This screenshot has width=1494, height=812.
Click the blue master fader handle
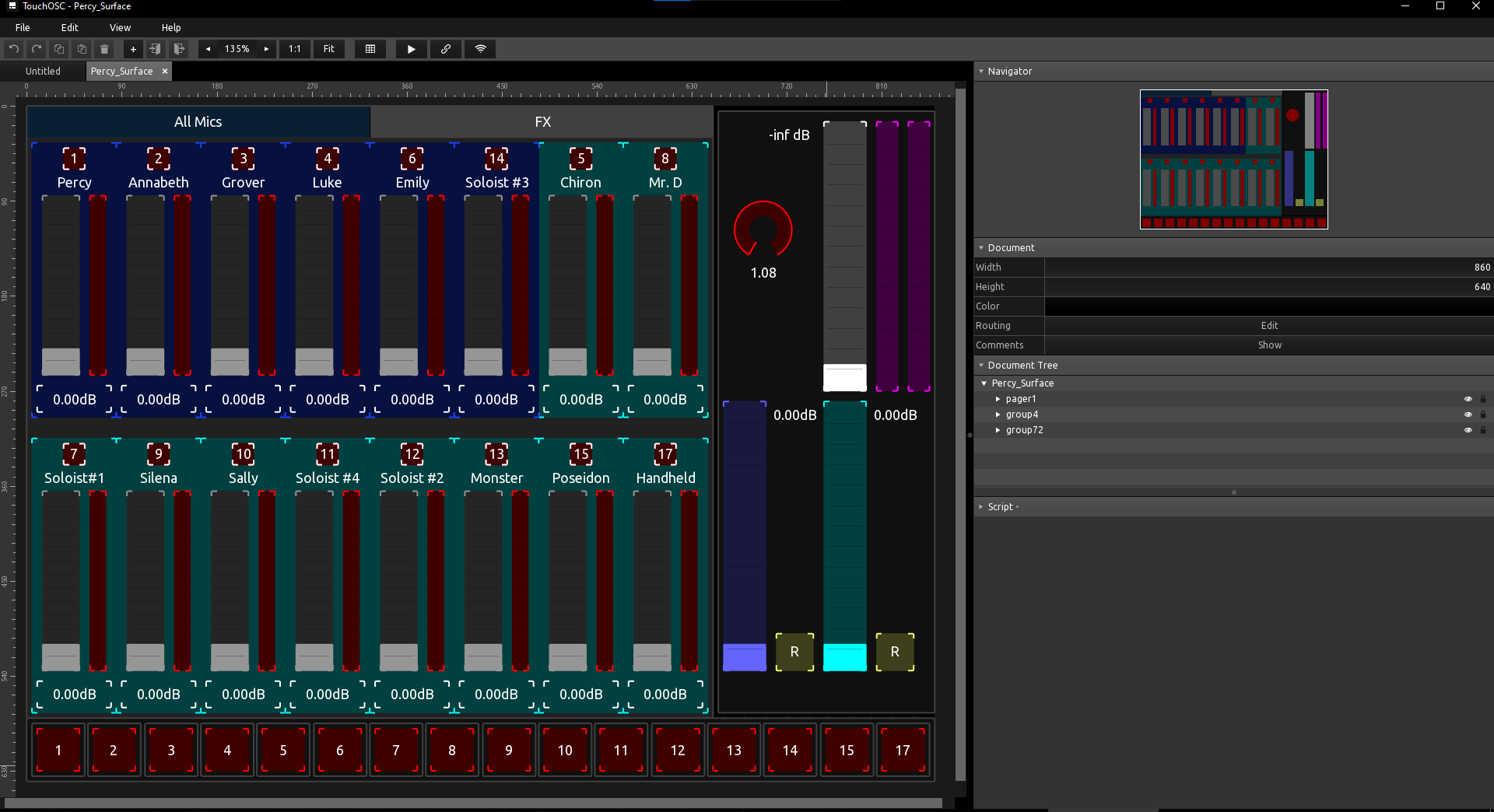click(x=745, y=657)
